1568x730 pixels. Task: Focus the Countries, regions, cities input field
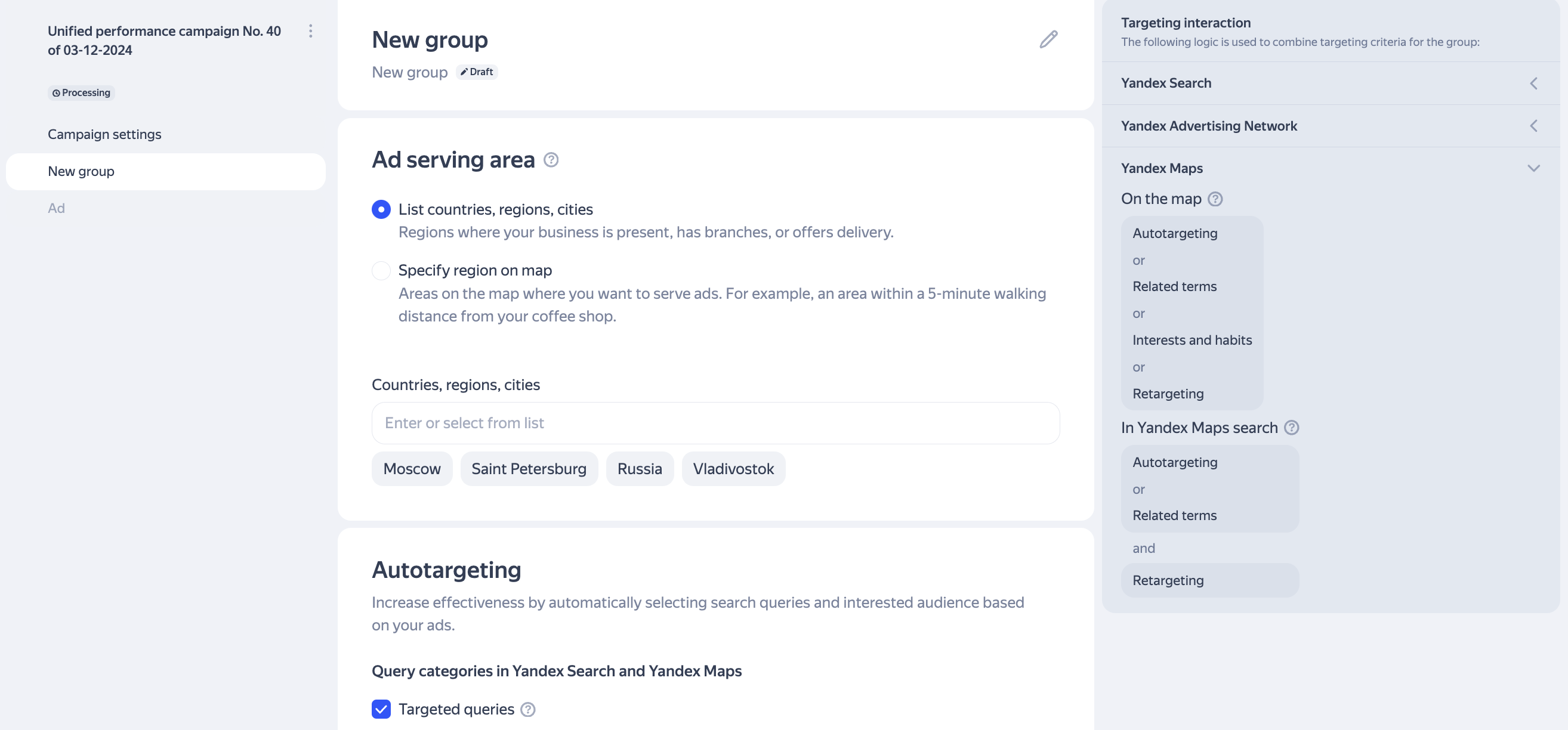click(716, 423)
